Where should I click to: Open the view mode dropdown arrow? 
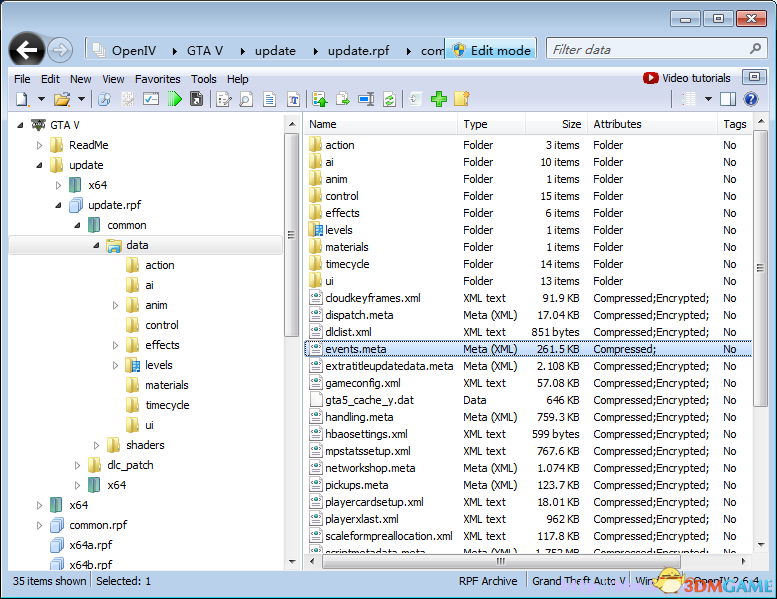[708, 99]
